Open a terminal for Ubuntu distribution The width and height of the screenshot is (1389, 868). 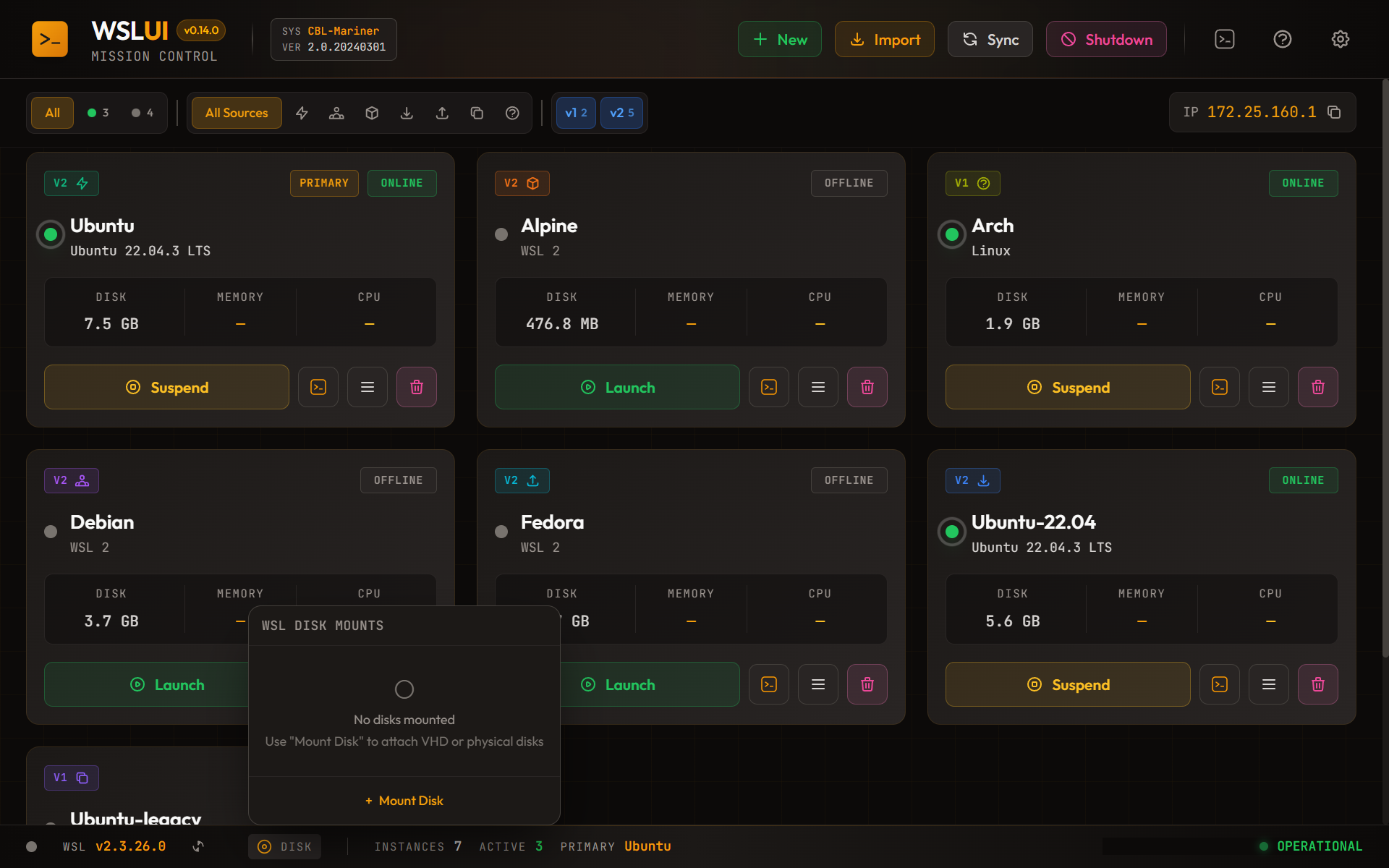tap(318, 387)
